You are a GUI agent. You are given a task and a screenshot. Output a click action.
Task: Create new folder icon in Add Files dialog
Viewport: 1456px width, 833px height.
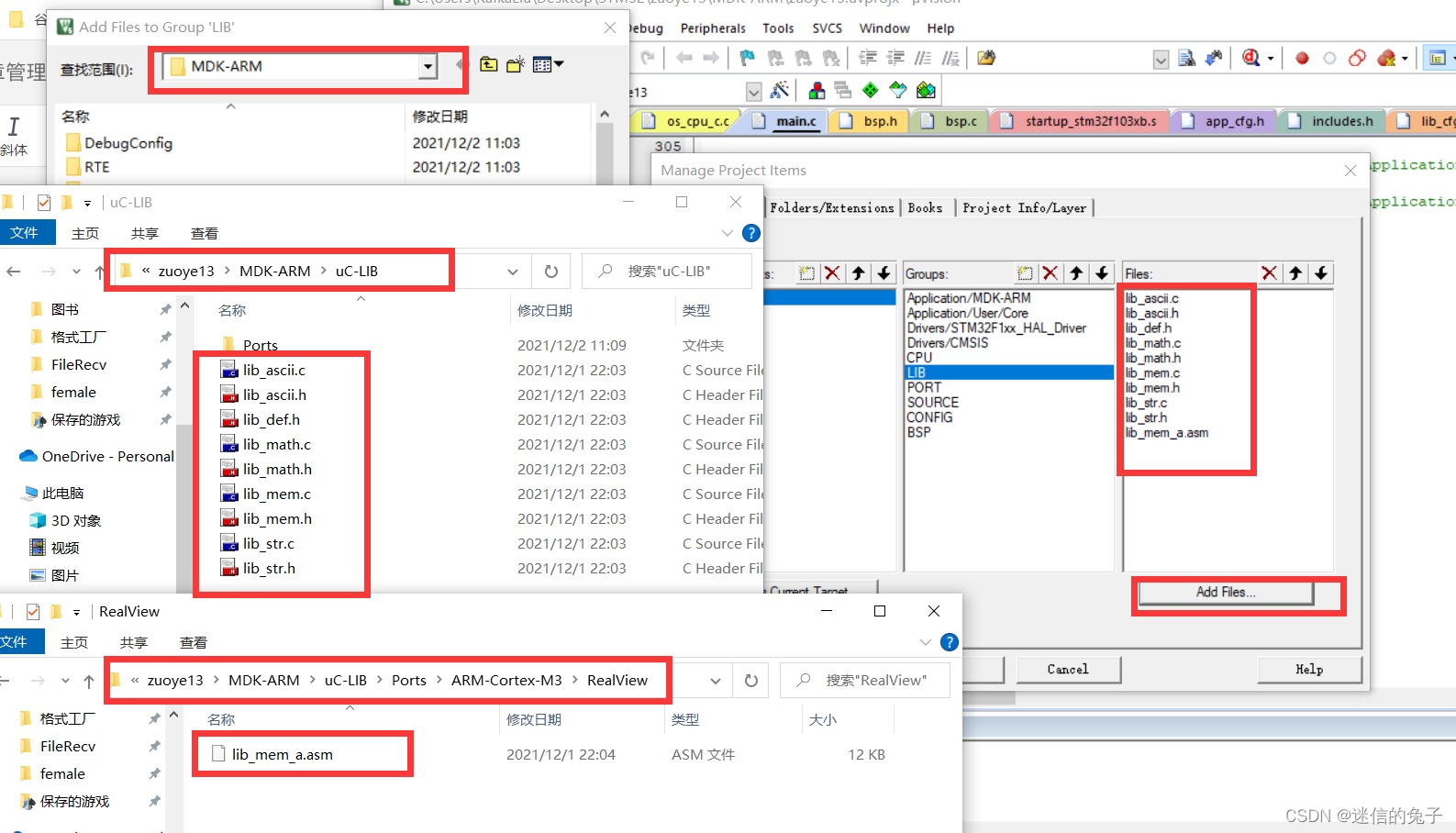[x=516, y=64]
